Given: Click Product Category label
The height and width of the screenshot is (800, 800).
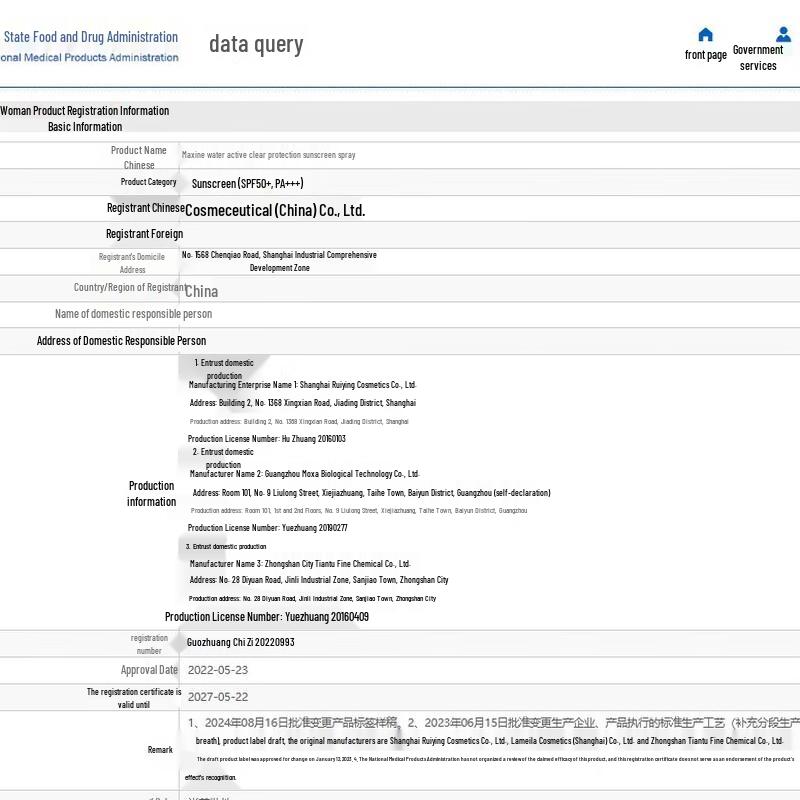Looking at the screenshot, I should pos(148,182).
